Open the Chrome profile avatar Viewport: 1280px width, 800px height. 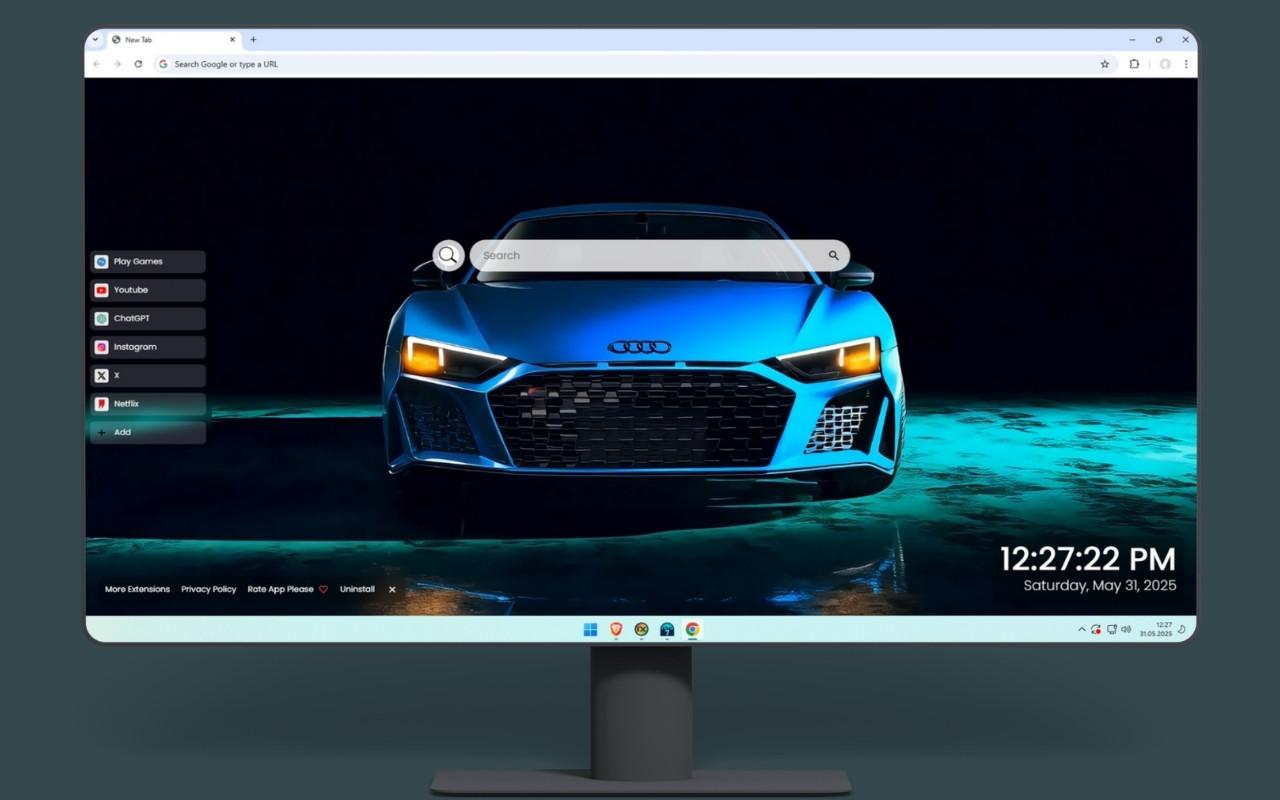(x=1165, y=64)
